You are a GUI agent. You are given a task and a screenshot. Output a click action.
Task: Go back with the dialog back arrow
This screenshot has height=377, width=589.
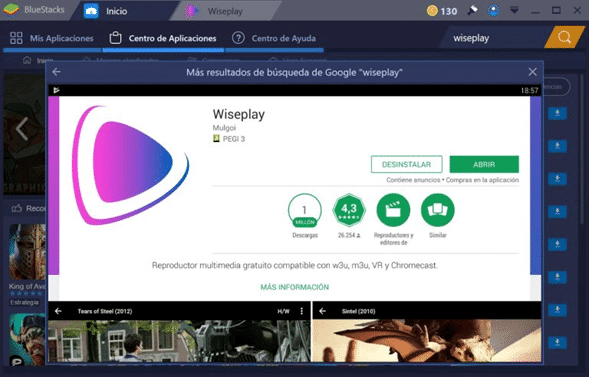coord(56,72)
